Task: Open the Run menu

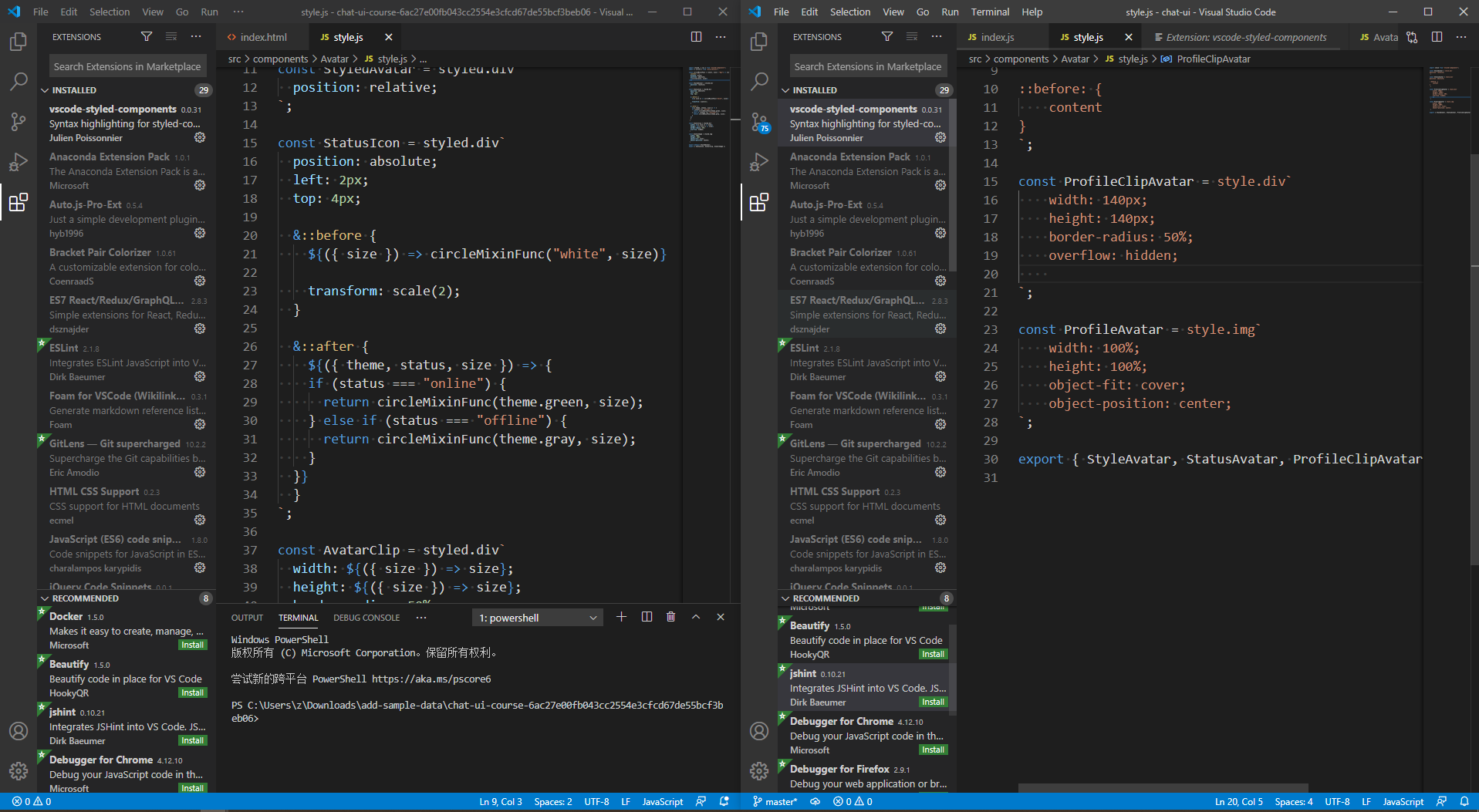Action: point(208,11)
